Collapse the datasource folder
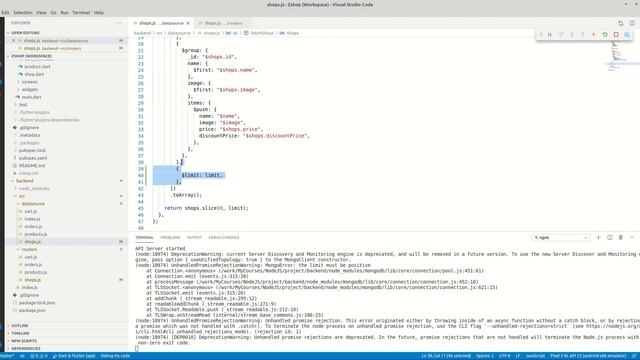Viewport: 640px width, 360px height. pos(33,204)
